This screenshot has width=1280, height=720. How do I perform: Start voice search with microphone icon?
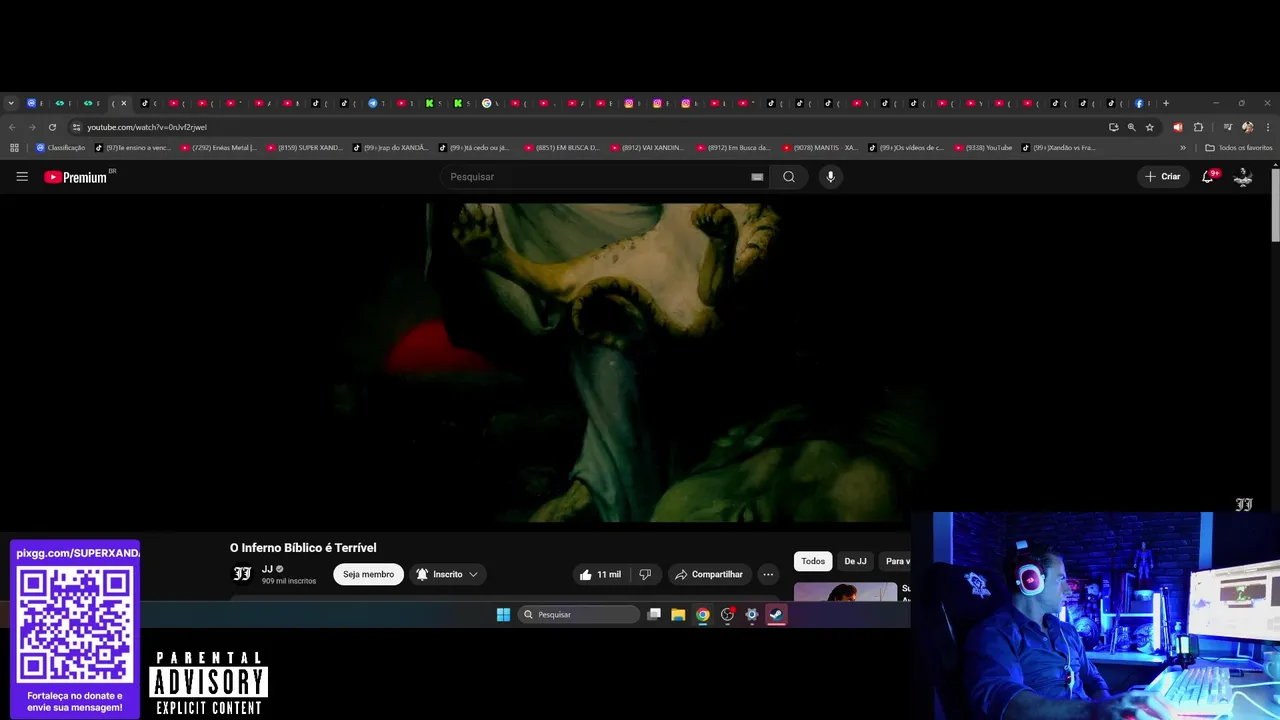click(830, 177)
